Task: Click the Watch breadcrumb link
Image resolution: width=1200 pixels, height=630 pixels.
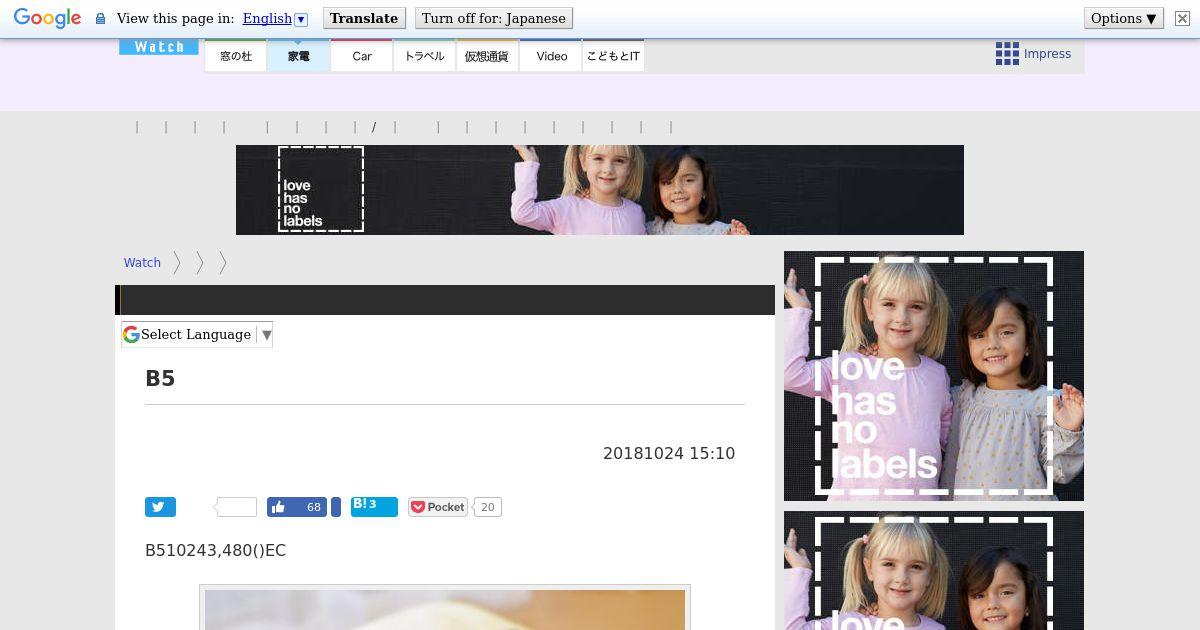Action: 142,262
